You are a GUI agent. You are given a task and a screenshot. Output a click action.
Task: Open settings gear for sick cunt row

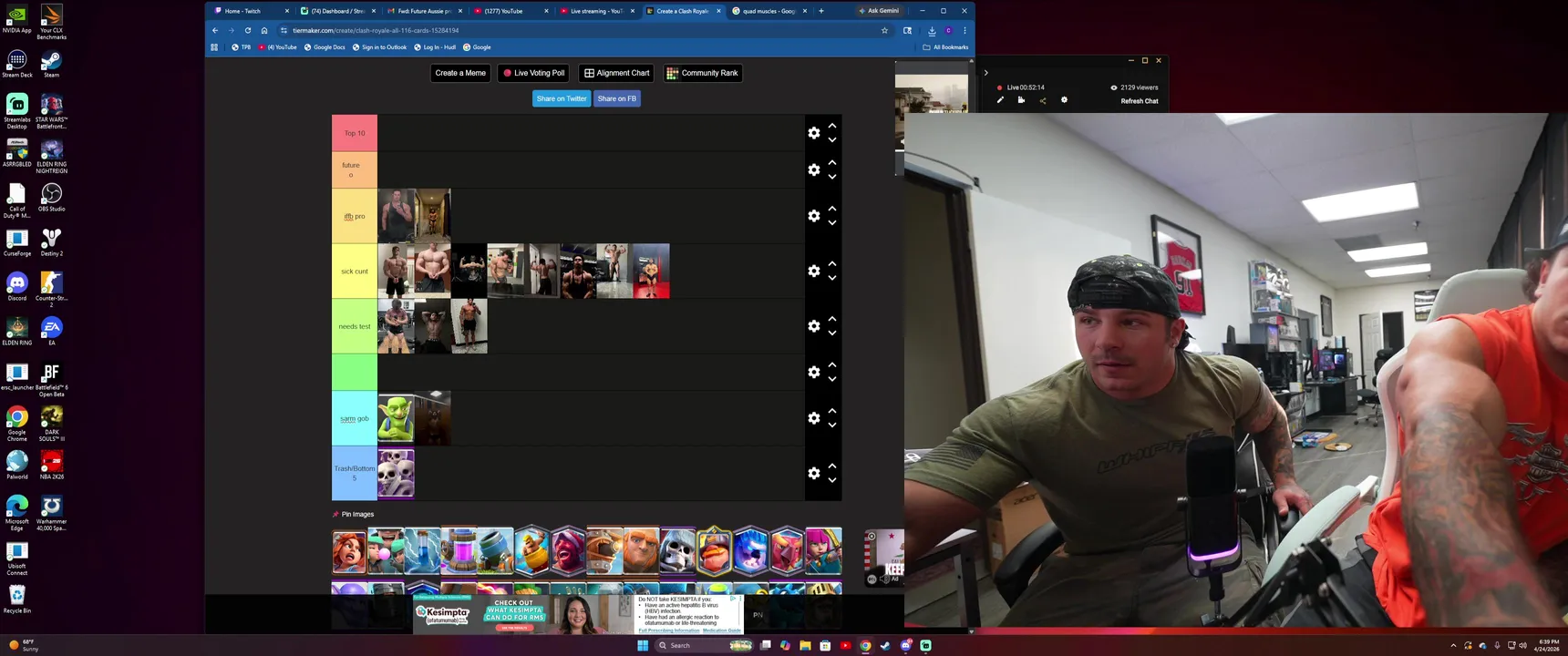coord(814,271)
